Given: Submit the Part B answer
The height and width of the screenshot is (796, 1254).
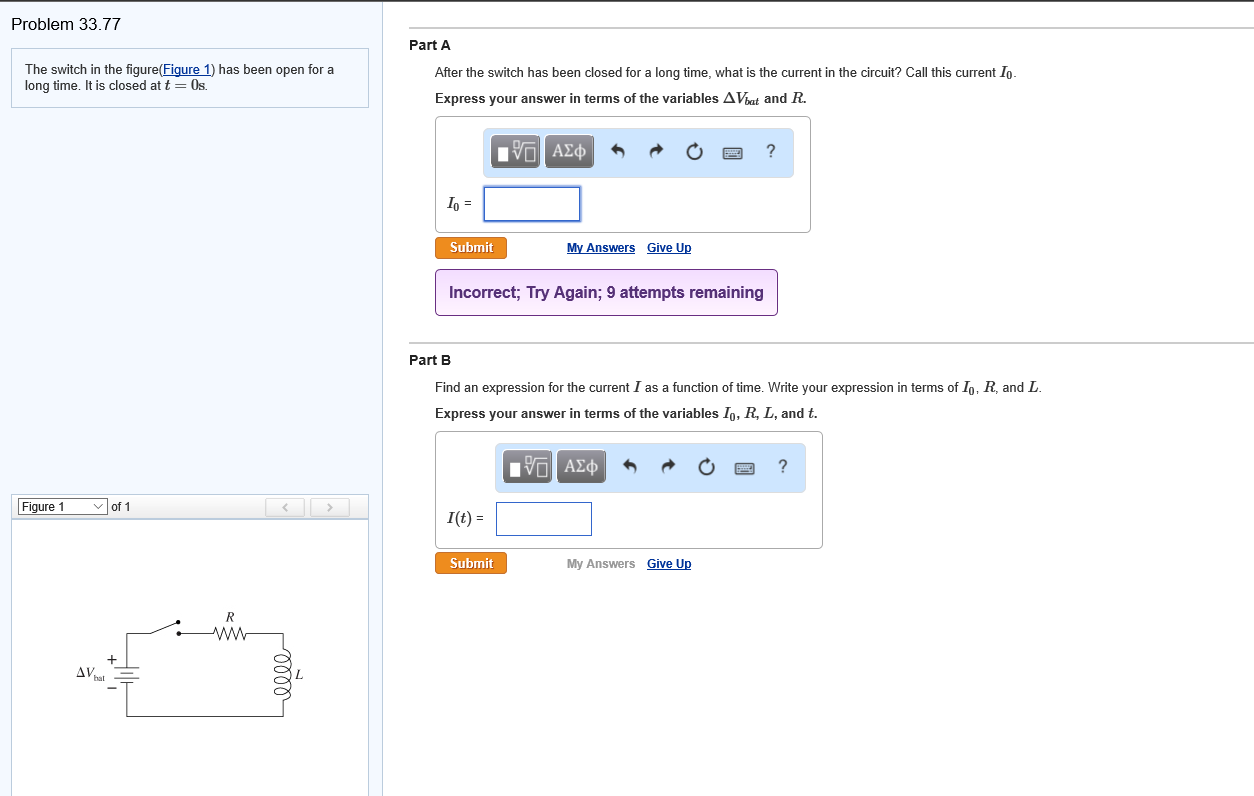Looking at the screenshot, I should tap(471, 564).
